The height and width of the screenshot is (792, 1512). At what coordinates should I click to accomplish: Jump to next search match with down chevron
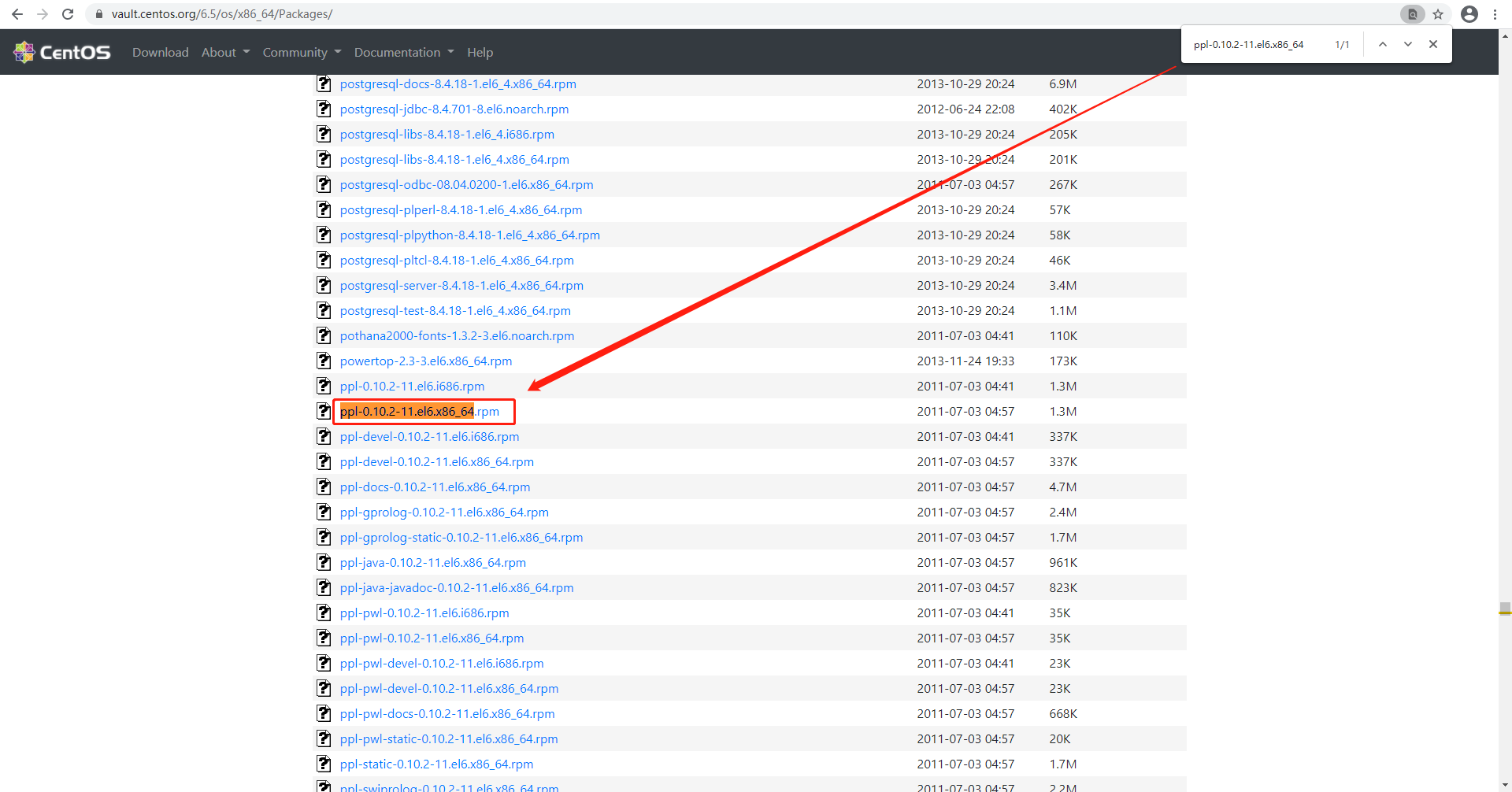tap(1407, 44)
